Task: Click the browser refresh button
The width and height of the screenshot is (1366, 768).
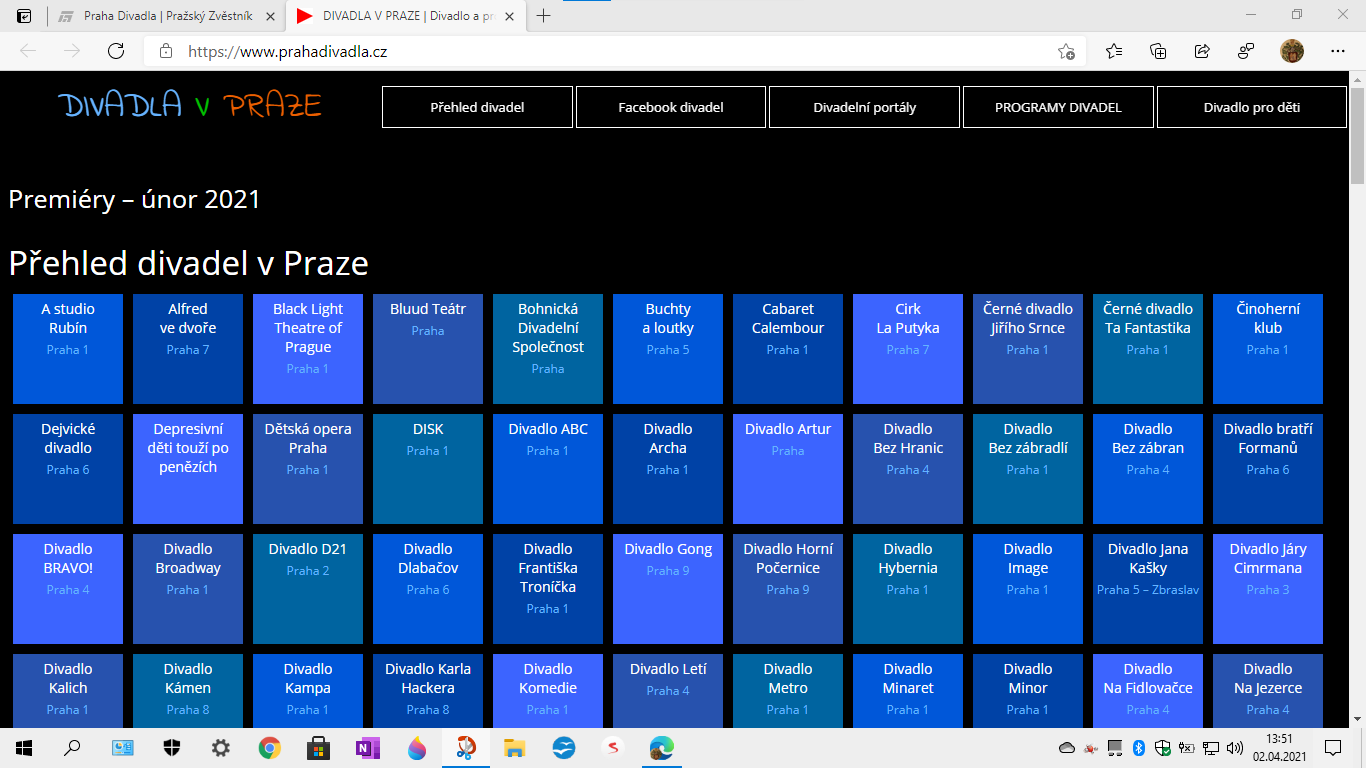Action: pos(116,52)
